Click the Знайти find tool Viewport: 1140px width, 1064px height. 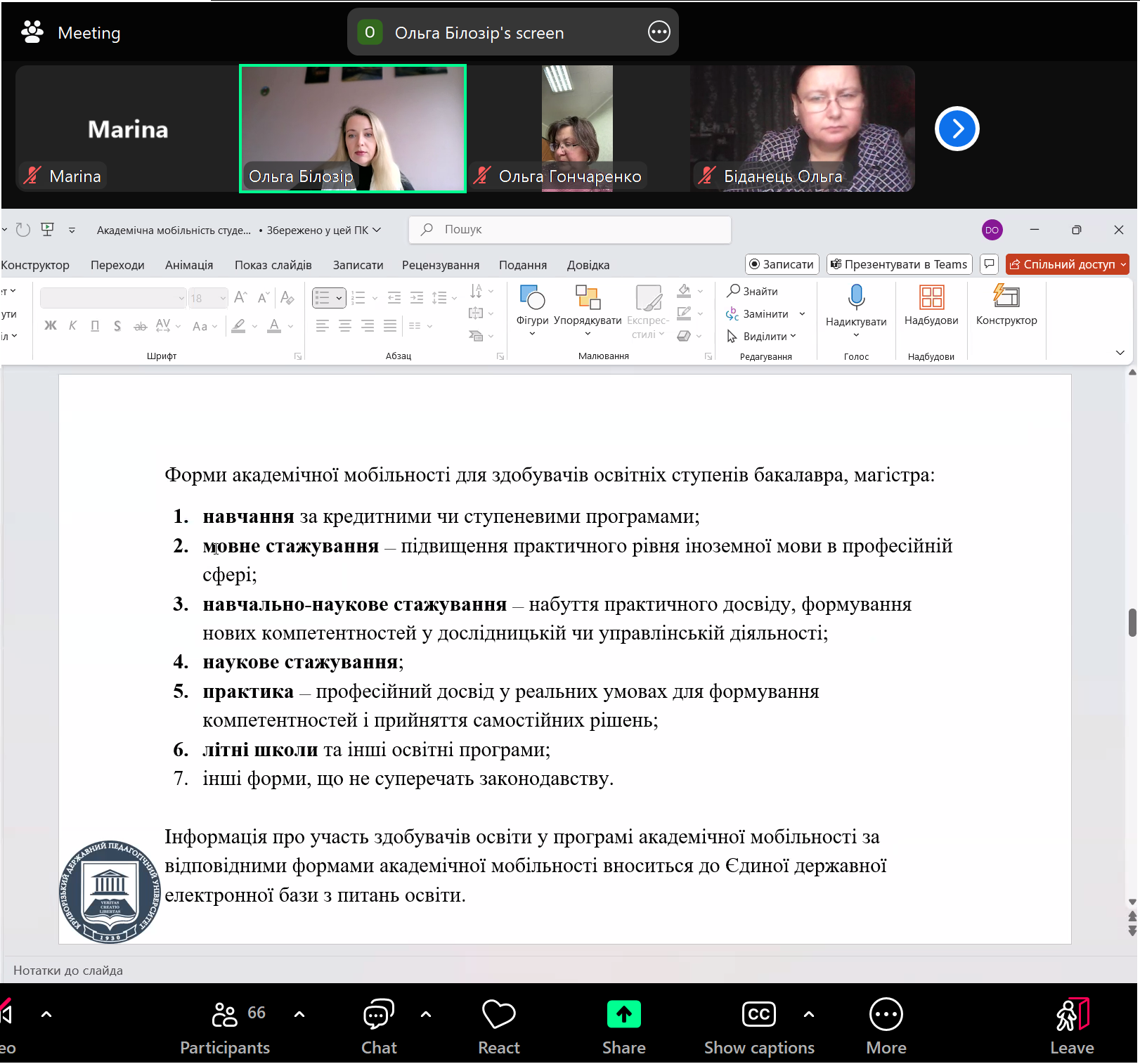752,291
